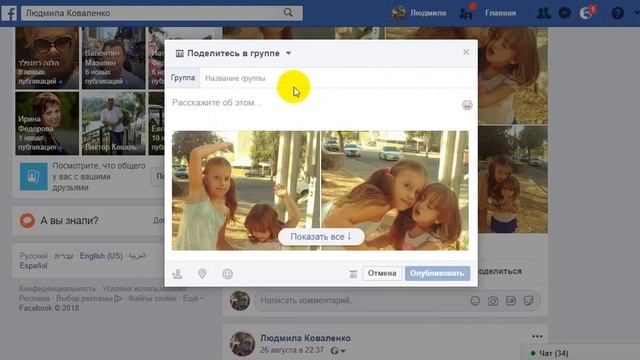This screenshot has height=360, width=640.
Task: Click the group icon in dialog title
Action: 180,53
